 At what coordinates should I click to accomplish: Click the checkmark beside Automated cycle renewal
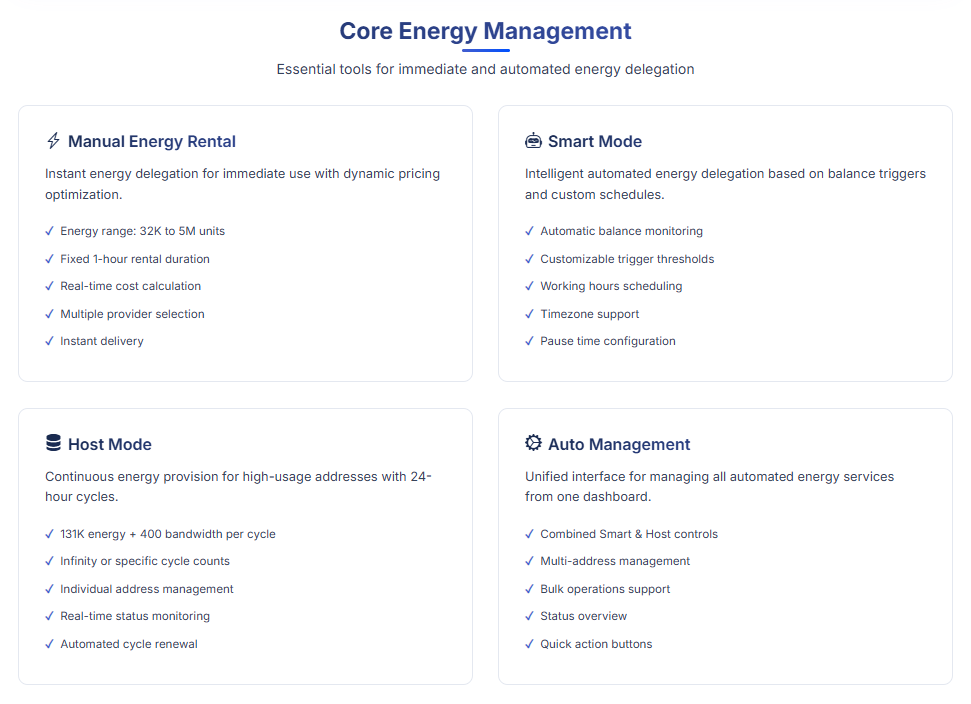tap(50, 644)
